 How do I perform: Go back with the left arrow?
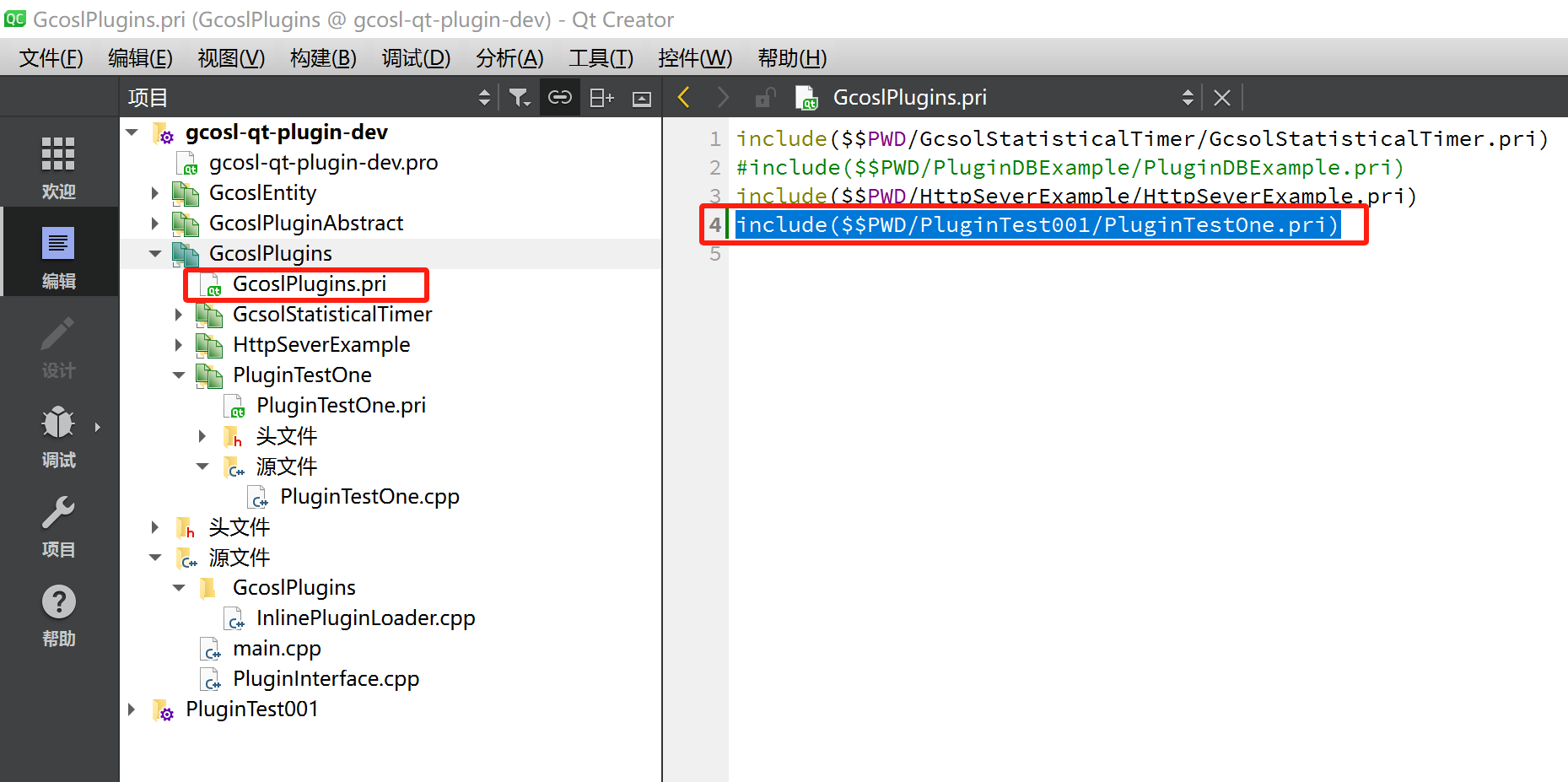684,98
